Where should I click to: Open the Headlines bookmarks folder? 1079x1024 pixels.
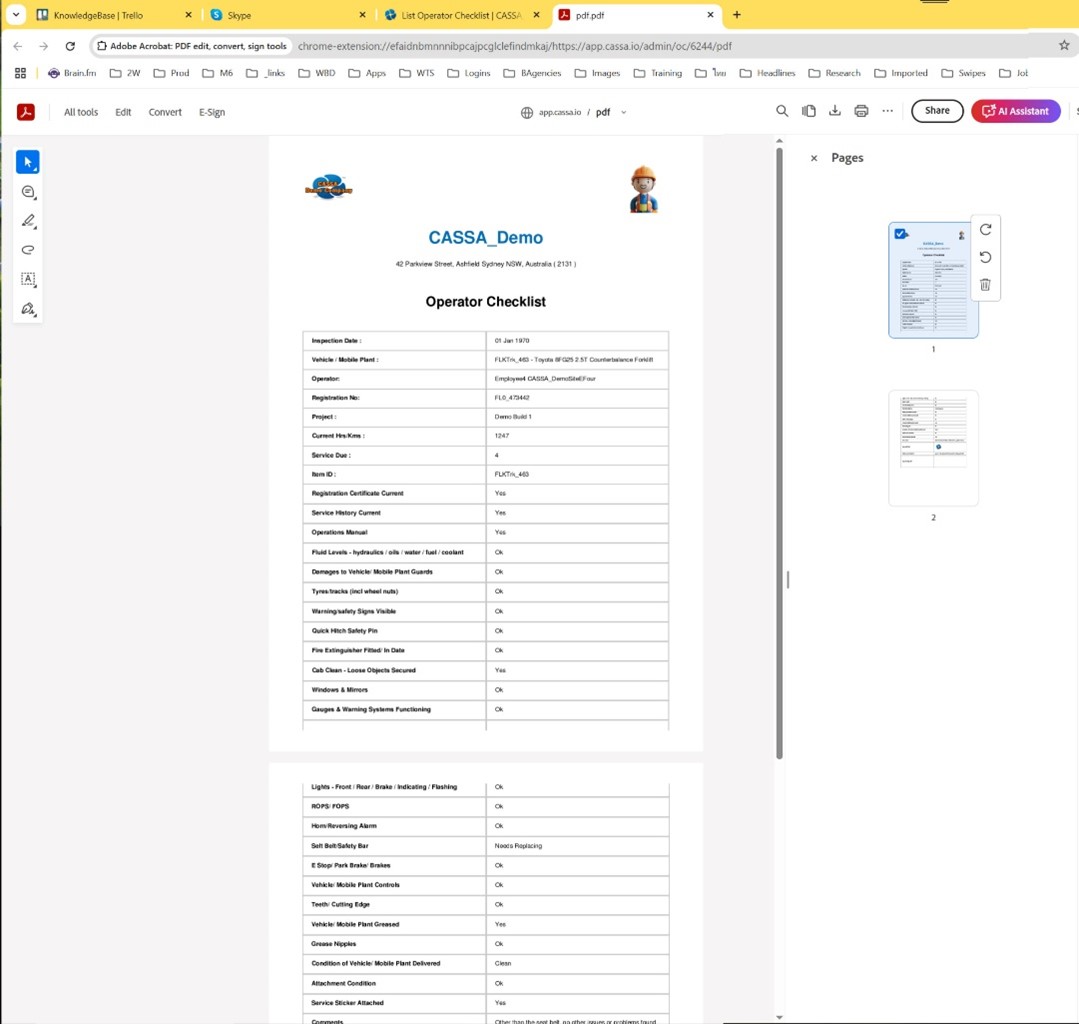click(767, 73)
